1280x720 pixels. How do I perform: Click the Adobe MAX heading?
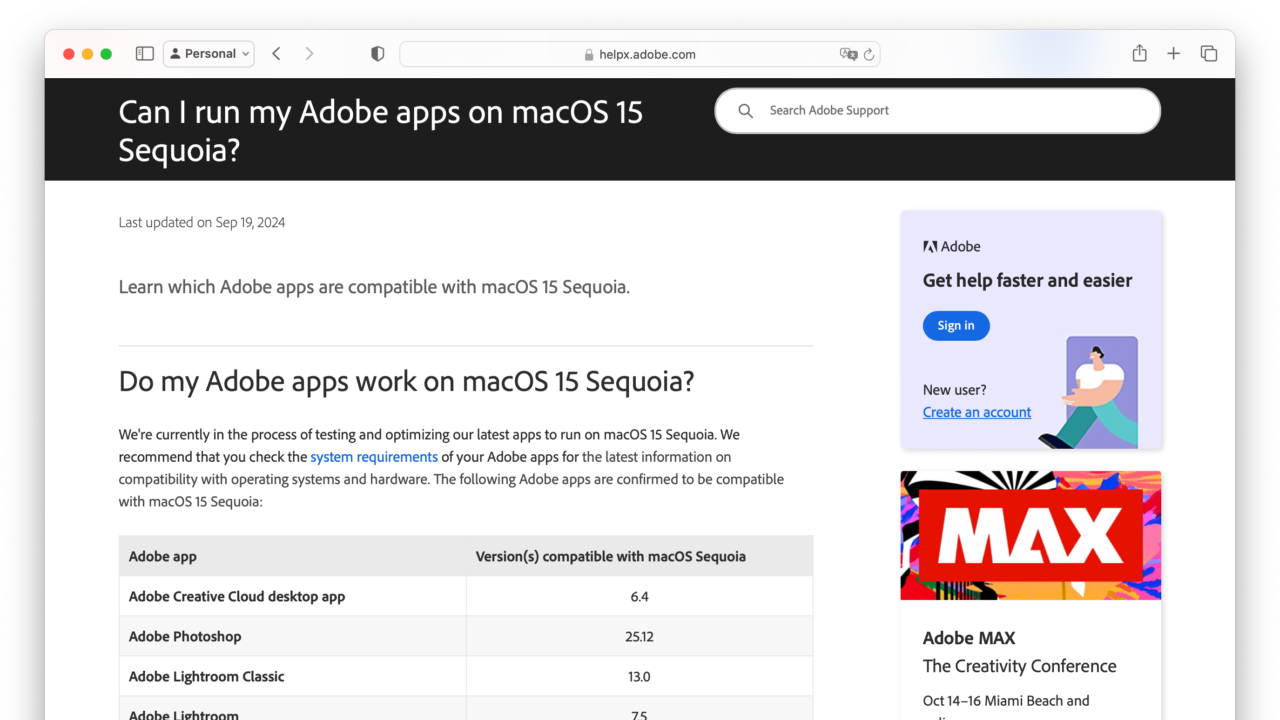click(969, 638)
